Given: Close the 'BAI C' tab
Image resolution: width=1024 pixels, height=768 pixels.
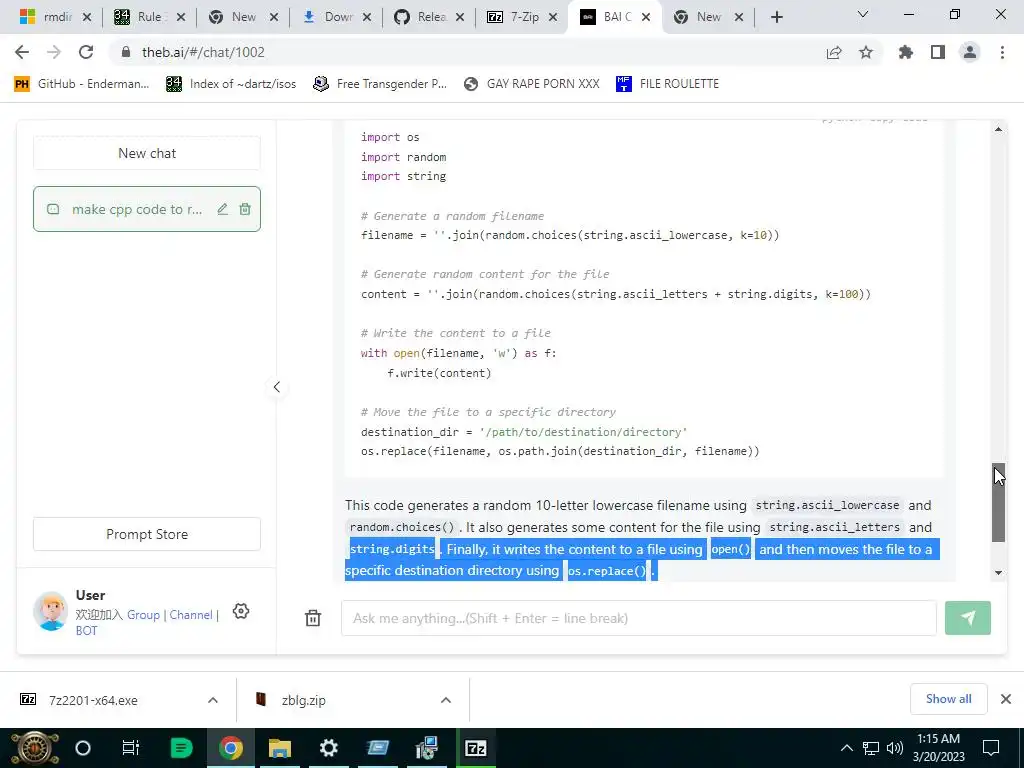Looking at the screenshot, I should coord(646,17).
